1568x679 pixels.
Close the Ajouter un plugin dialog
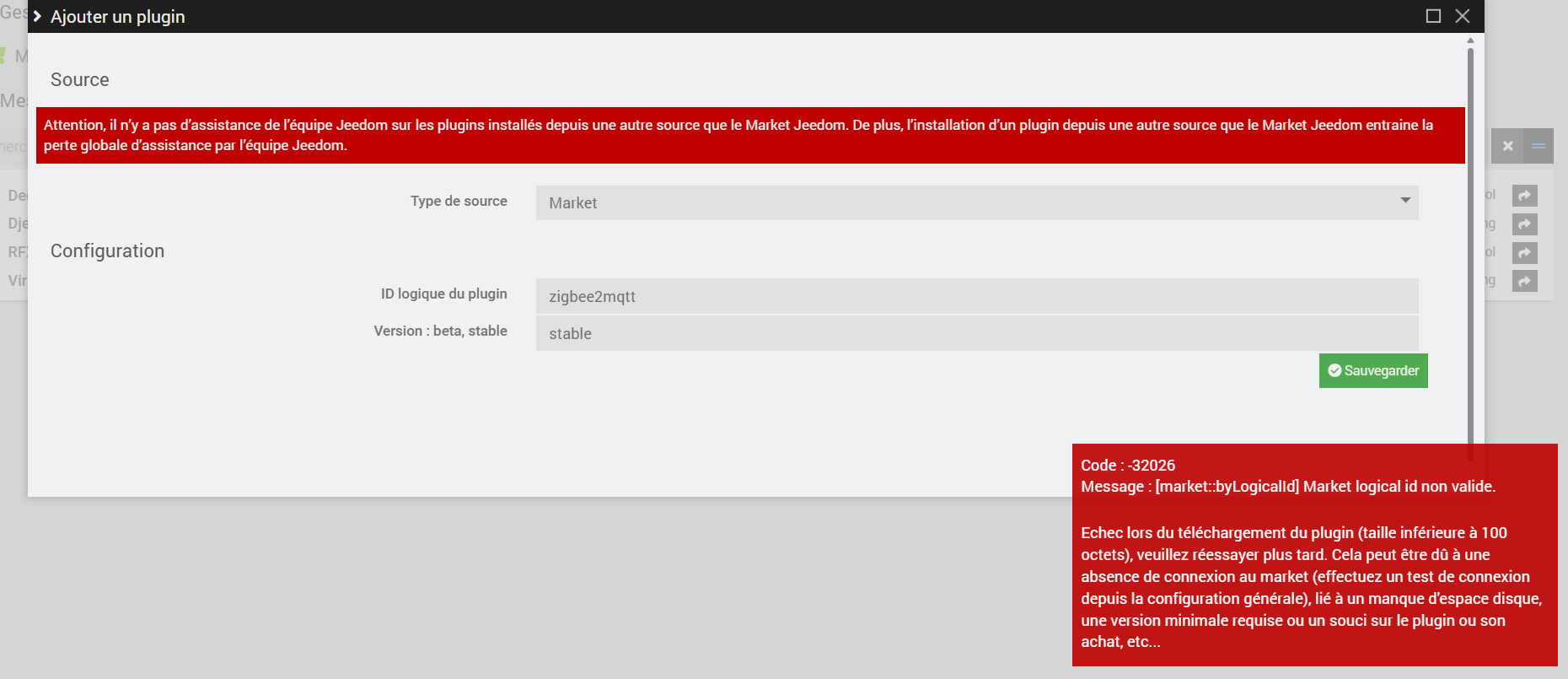[x=1463, y=16]
